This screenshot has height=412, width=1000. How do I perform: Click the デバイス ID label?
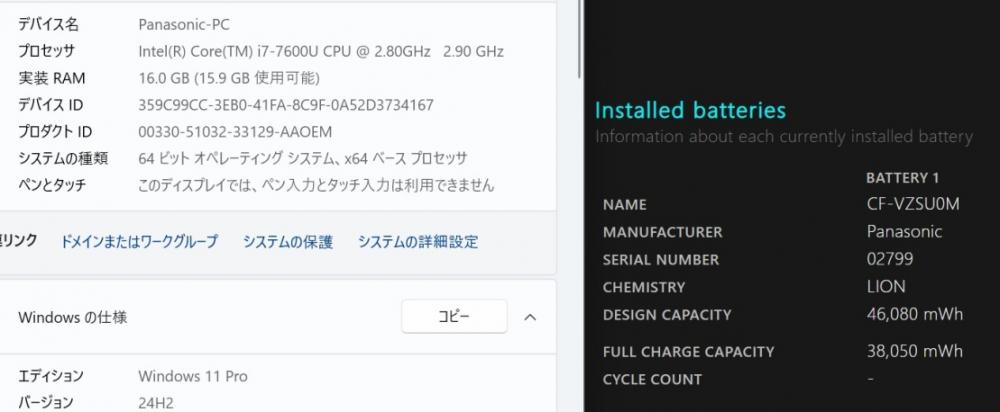click(x=50, y=105)
